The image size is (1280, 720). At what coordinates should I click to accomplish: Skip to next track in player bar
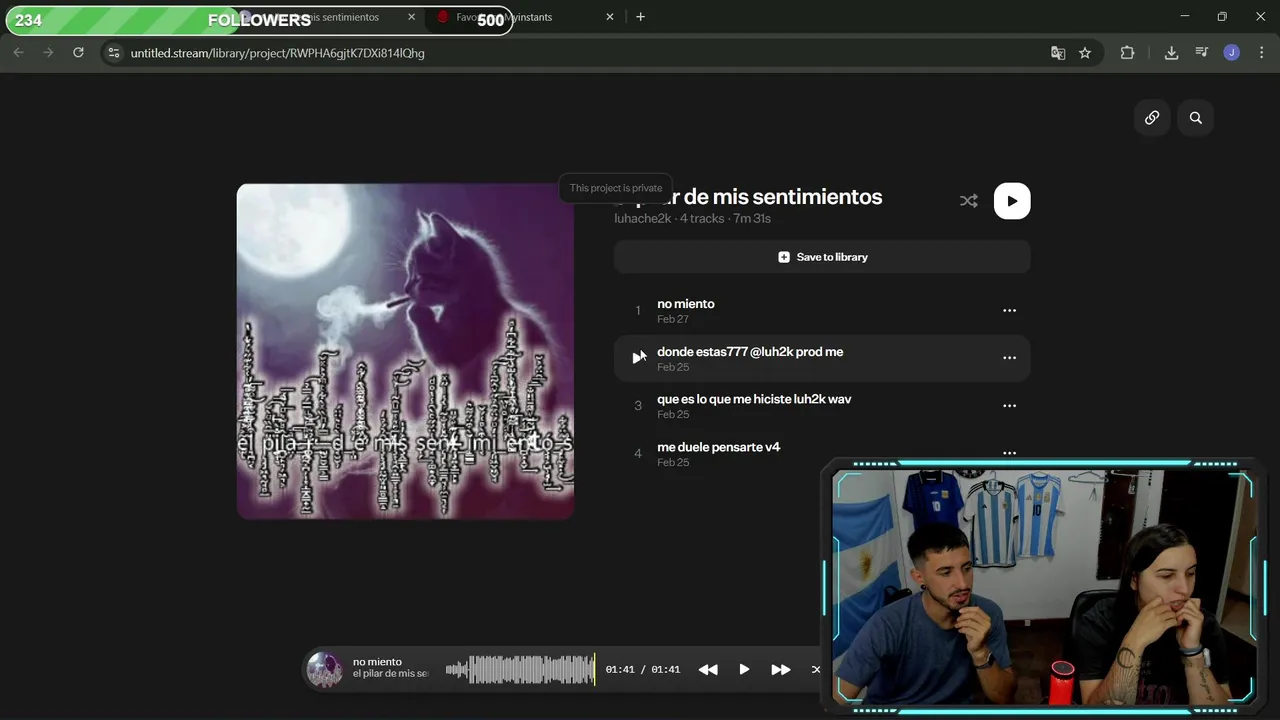coord(780,670)
